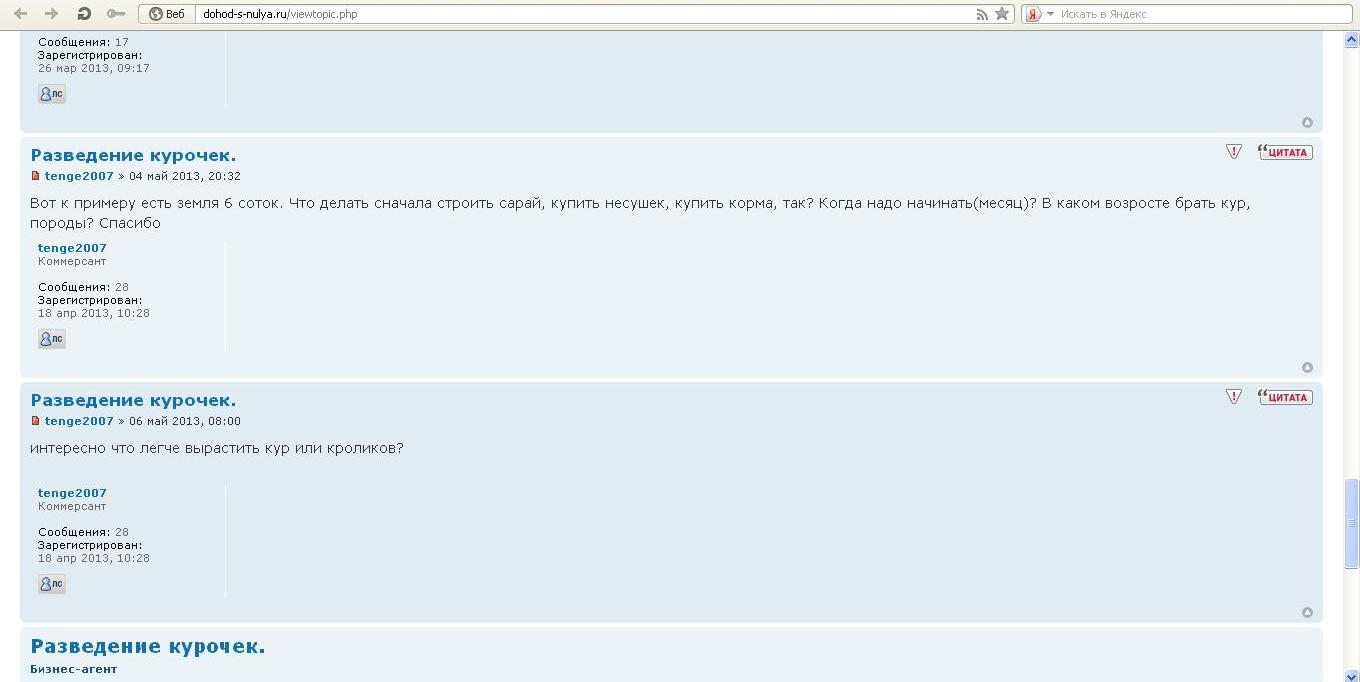1360x682 pixels.
Task: Open tenge2007 author link beside 04 май 2013
Action: coord(79,176)
